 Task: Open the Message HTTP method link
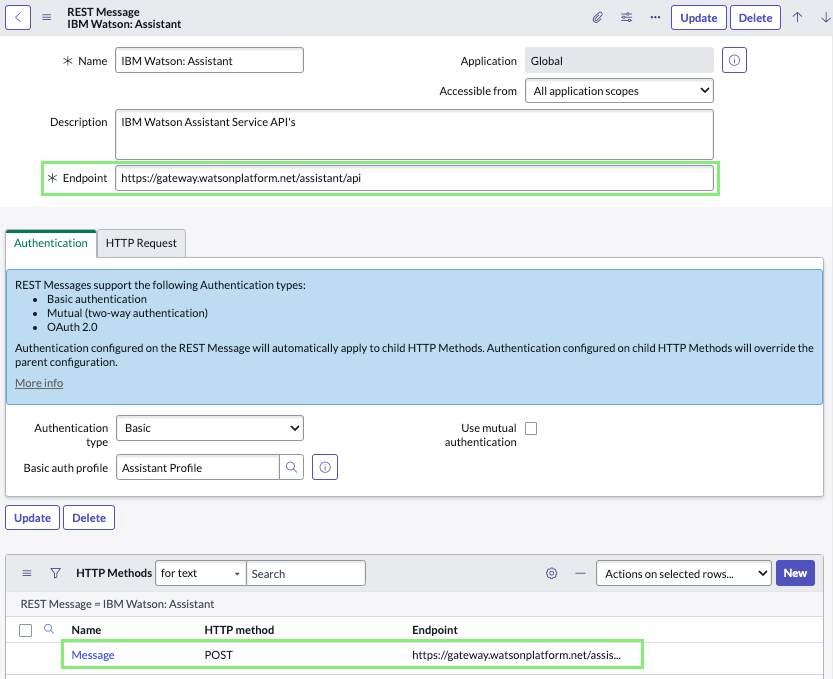click(93, 655)
